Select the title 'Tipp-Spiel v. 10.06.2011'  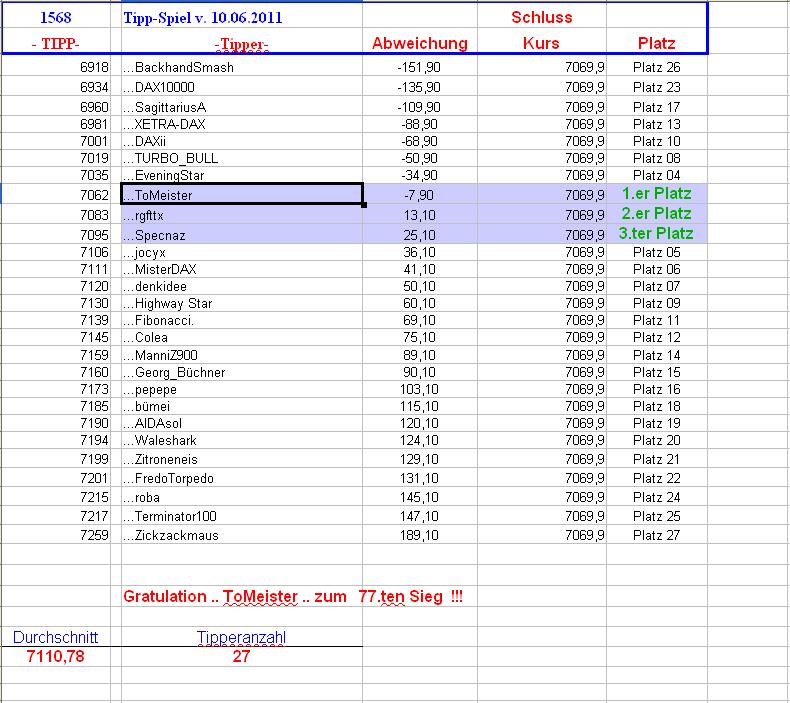pyautogui.click(x=203, y=18)
